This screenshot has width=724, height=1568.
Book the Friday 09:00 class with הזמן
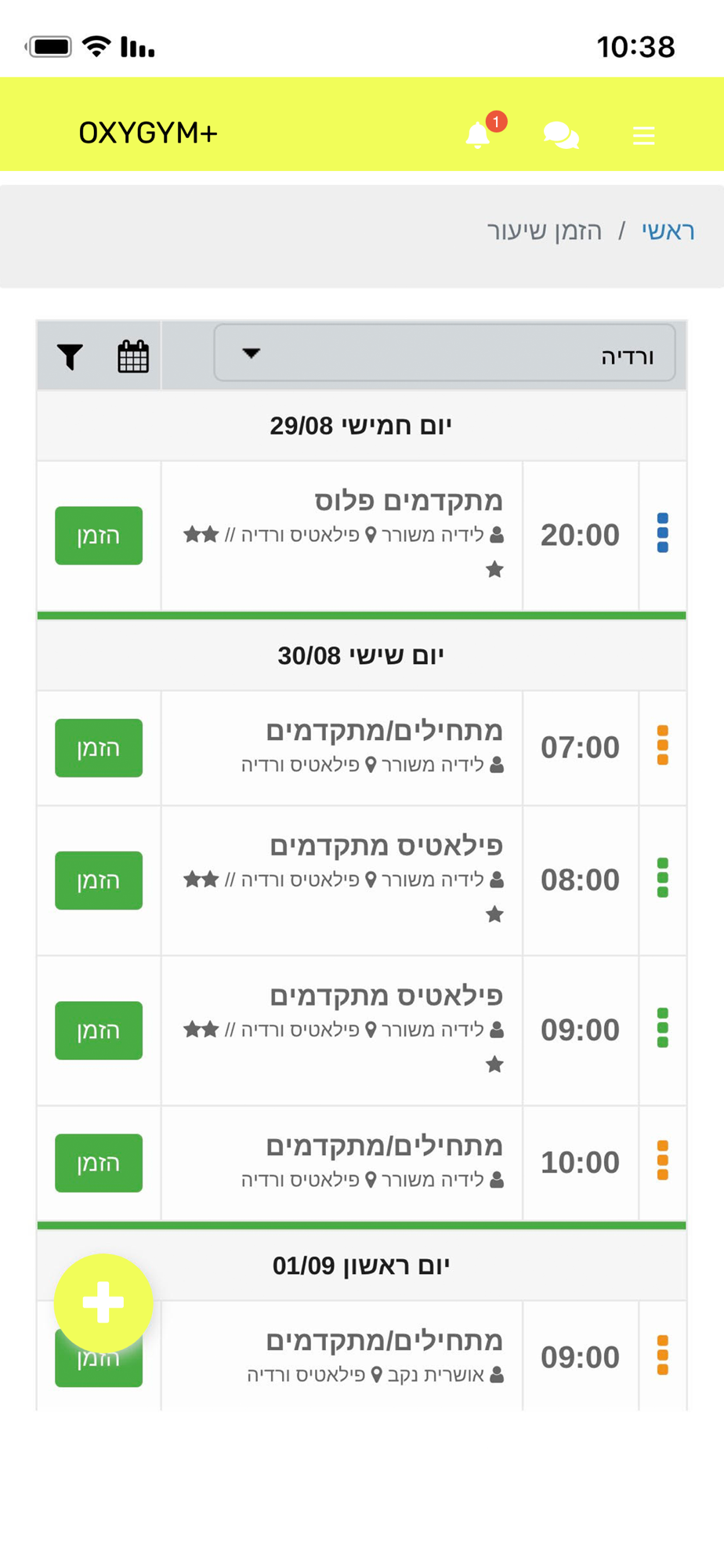coord(99,1030)
